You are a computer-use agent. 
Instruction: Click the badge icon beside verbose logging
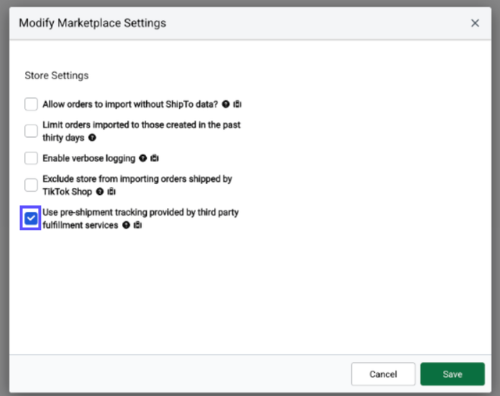coord(154,158)
